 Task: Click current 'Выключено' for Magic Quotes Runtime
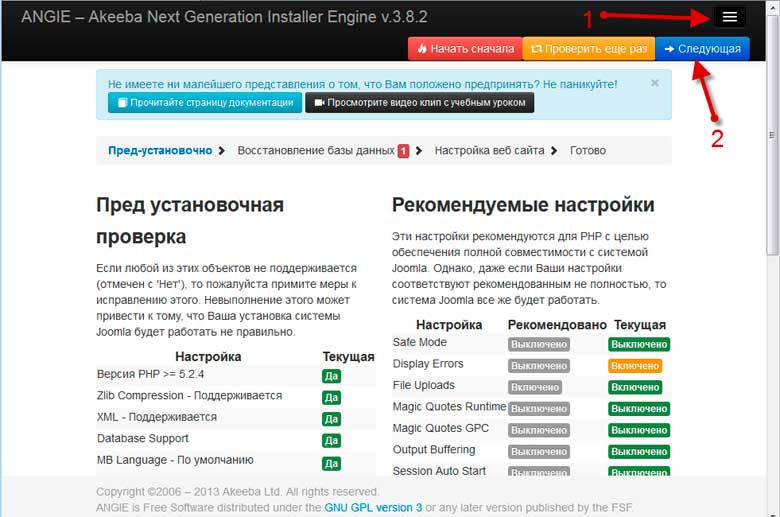click(639, 409)
